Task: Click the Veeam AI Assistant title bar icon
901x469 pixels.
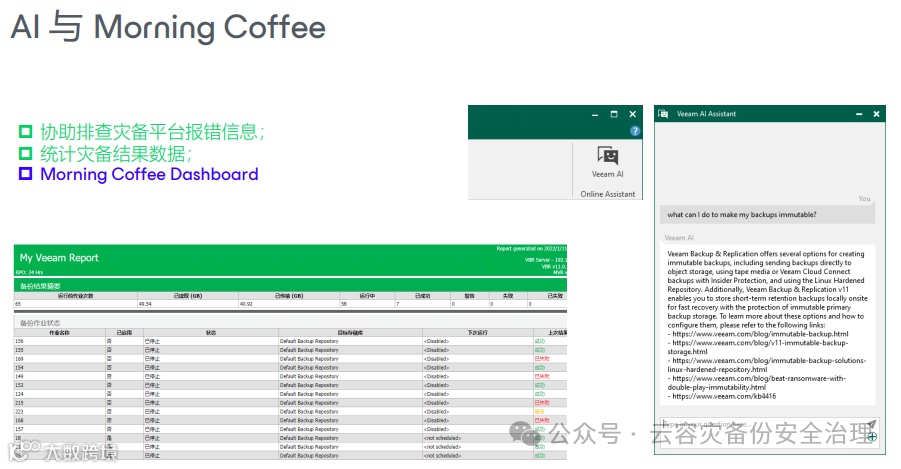Action: pyautogui.click(x=663, y=114)
